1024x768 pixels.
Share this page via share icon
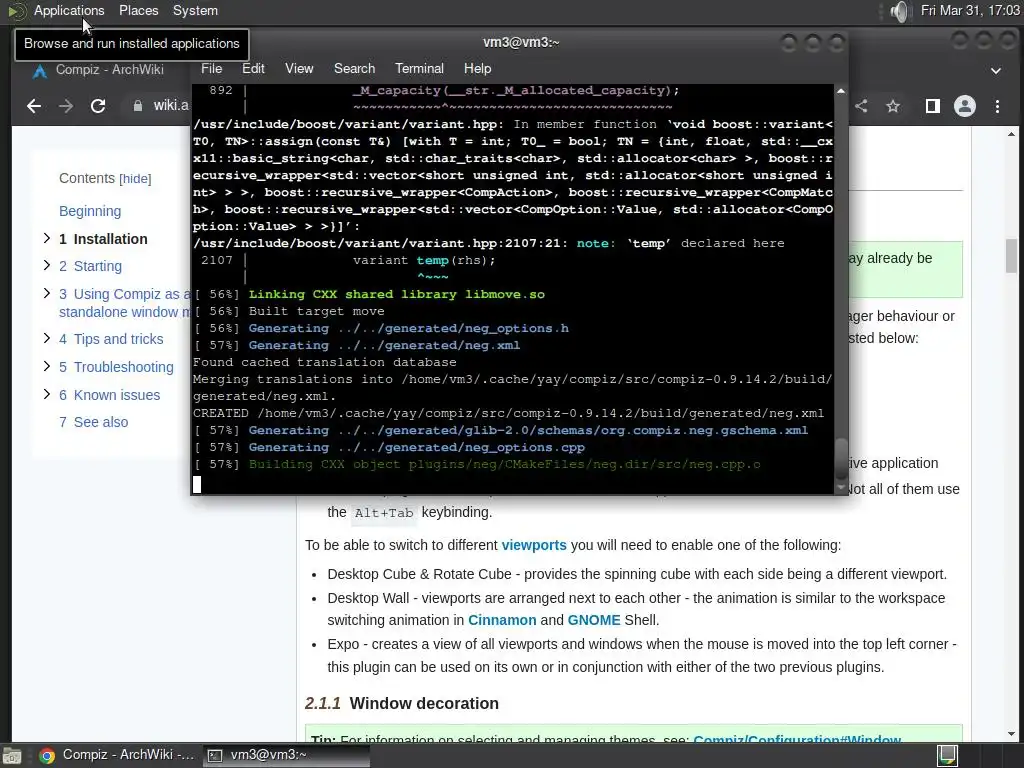pyautogui.click(x=861, y=106)
